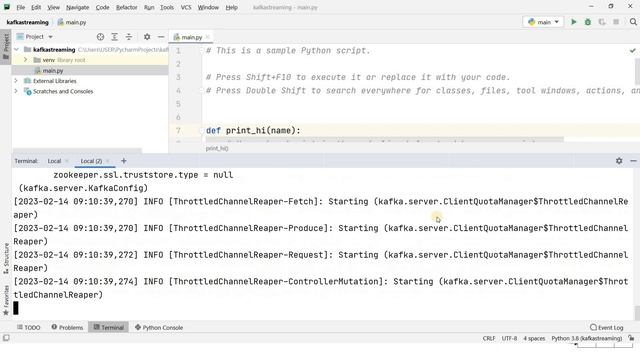Viewport: 640px width, 360px height.
Task: Click the inspection green checkmark
Action: [632, 51]
